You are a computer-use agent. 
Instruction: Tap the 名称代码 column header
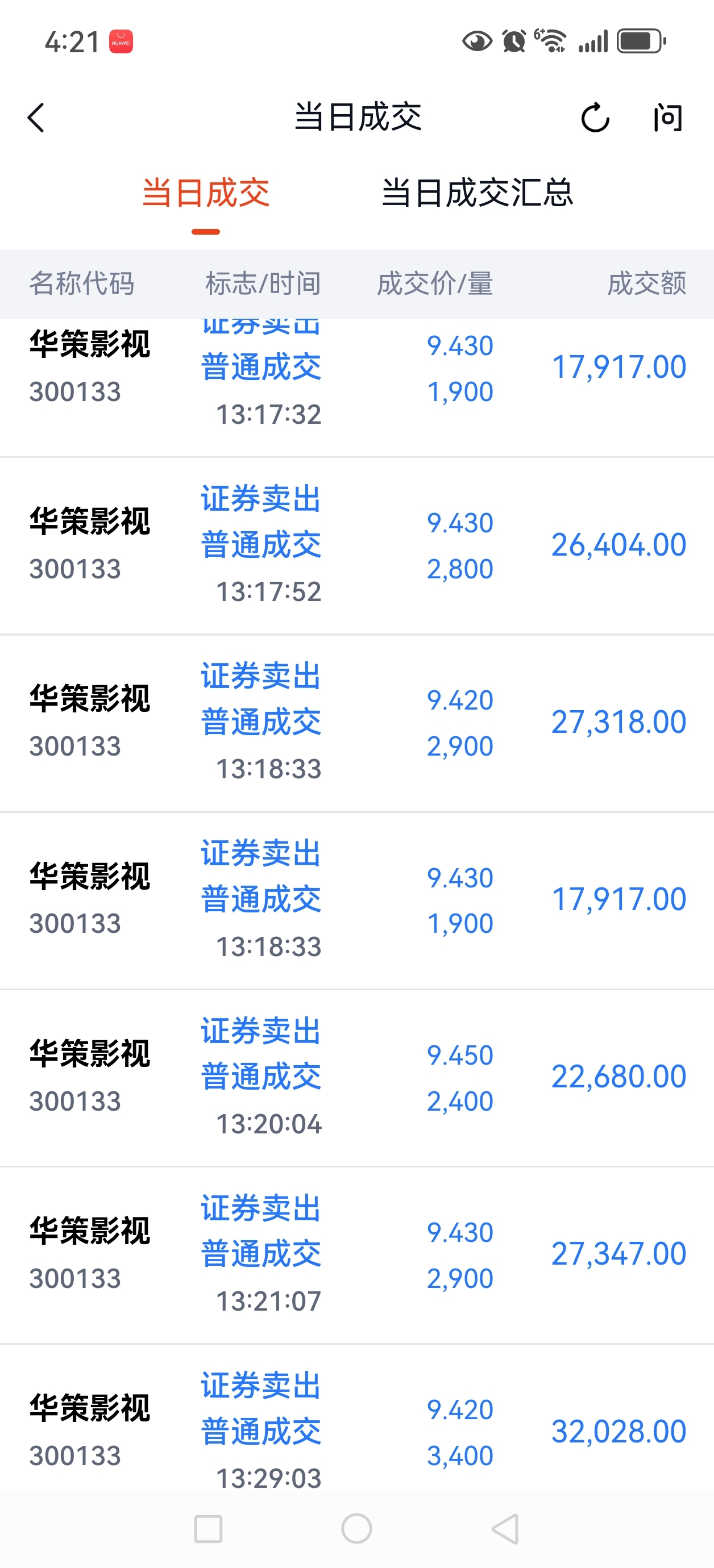(x=82, y=283)
